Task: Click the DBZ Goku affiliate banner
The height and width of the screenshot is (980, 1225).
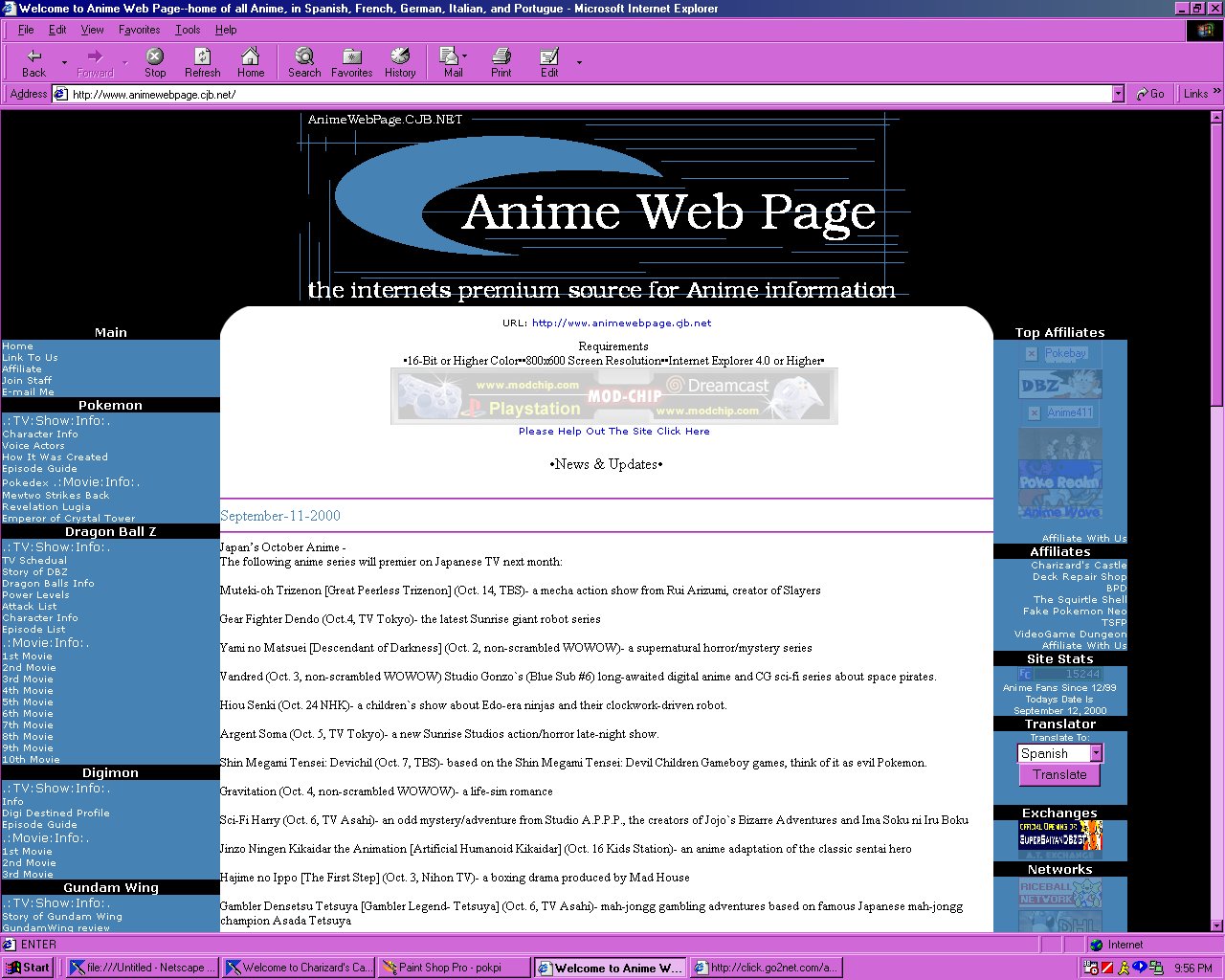Action: coord(1060,384)
